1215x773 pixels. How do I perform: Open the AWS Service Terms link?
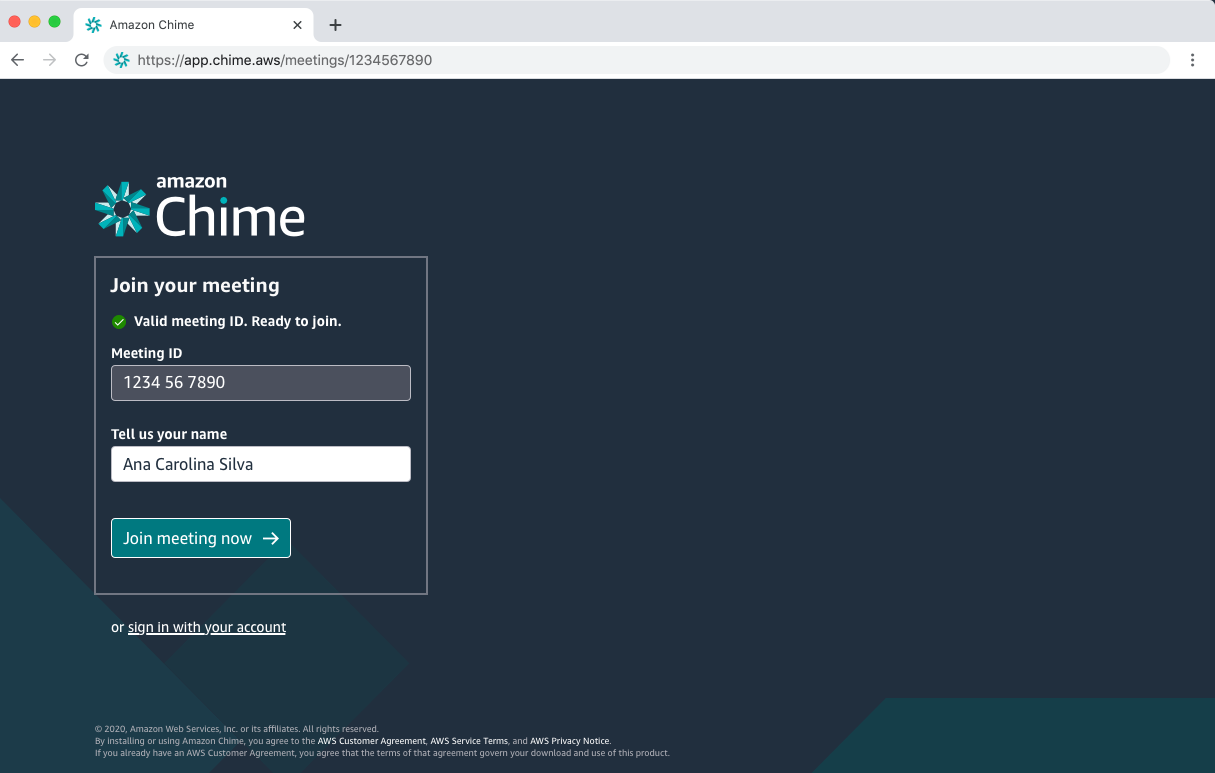469,741
